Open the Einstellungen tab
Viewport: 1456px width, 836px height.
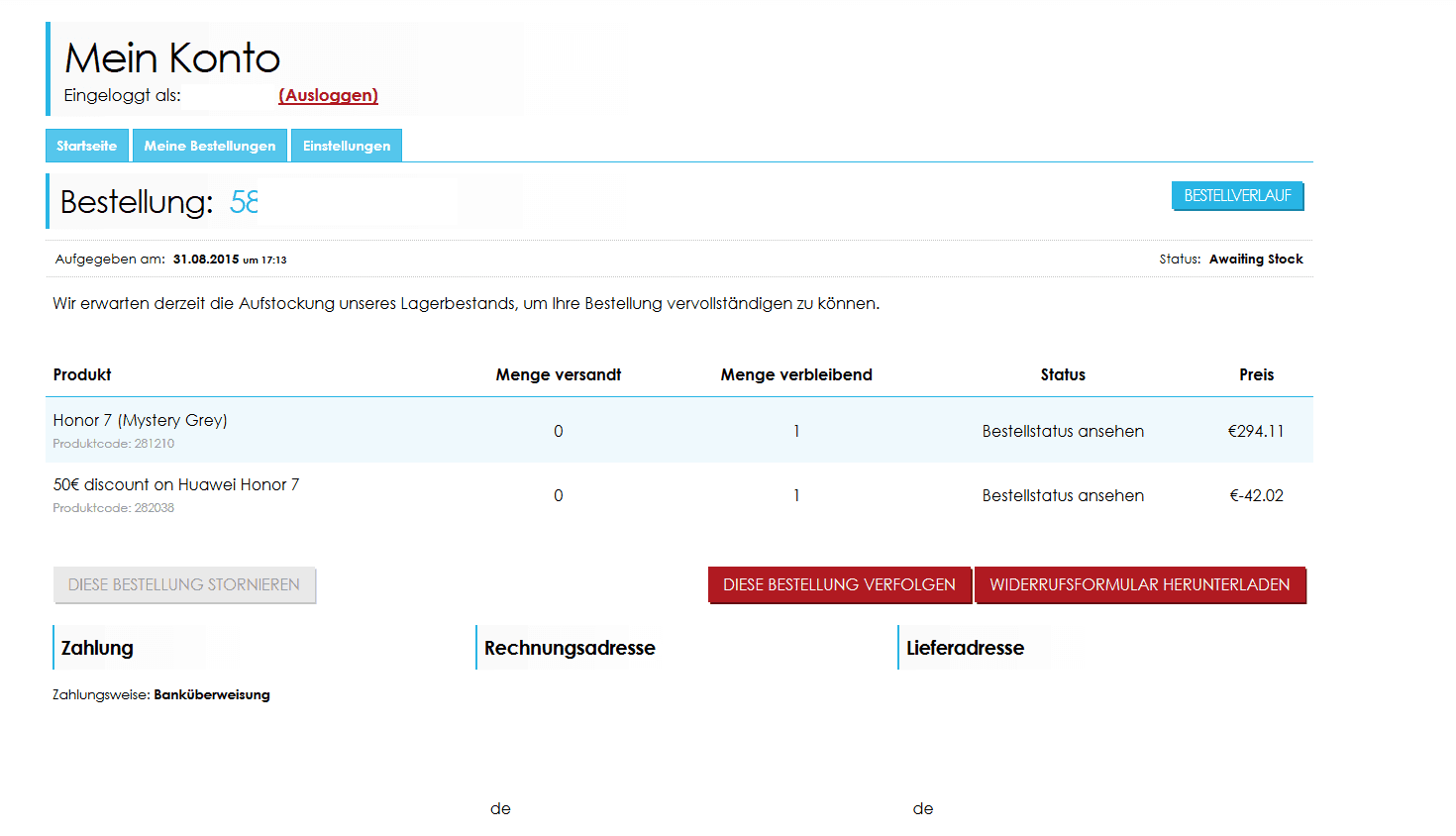click(x=347, y=146)
